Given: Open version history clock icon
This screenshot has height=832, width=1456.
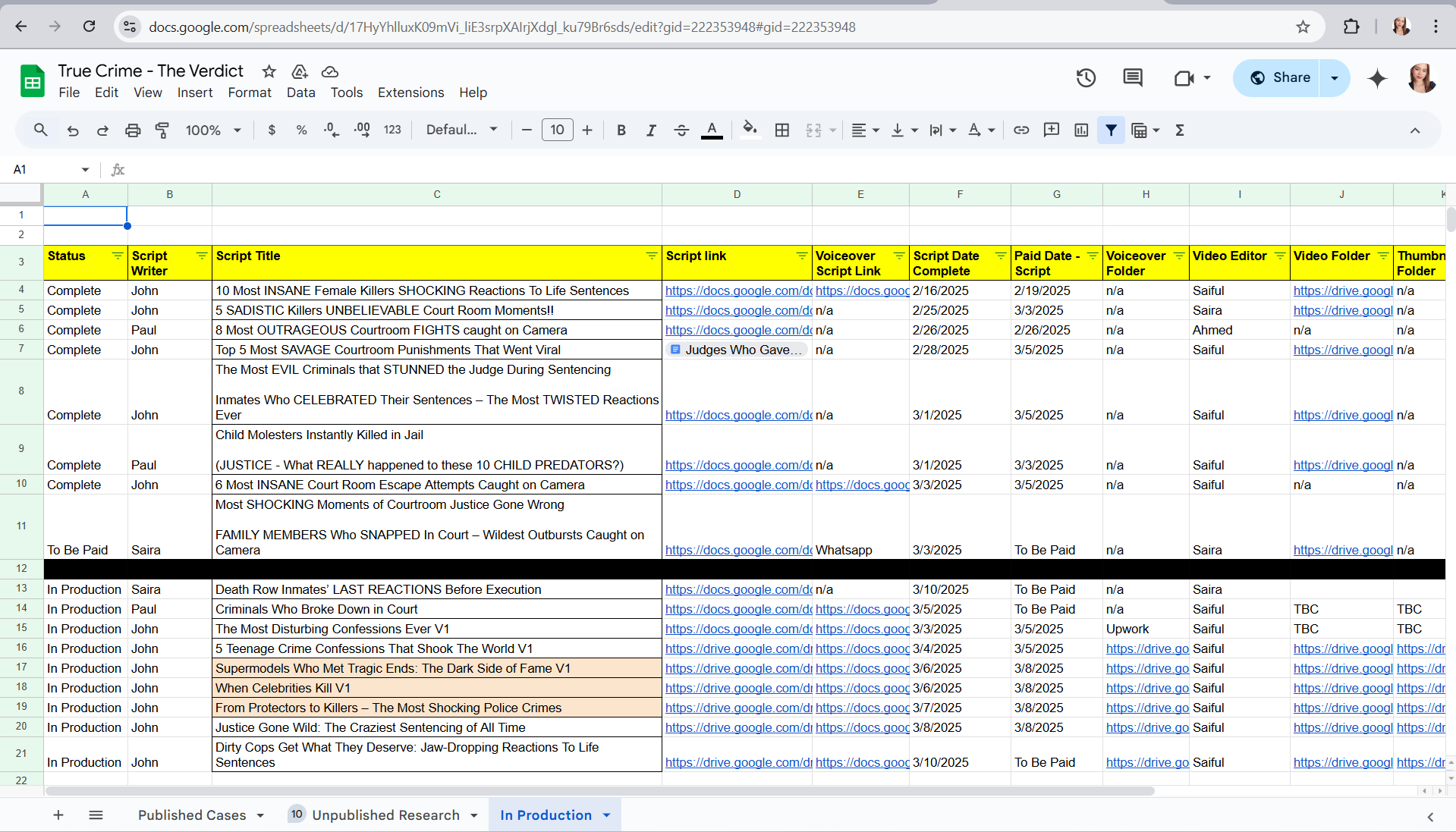Looking at the screenshot, I should 1086,77.
